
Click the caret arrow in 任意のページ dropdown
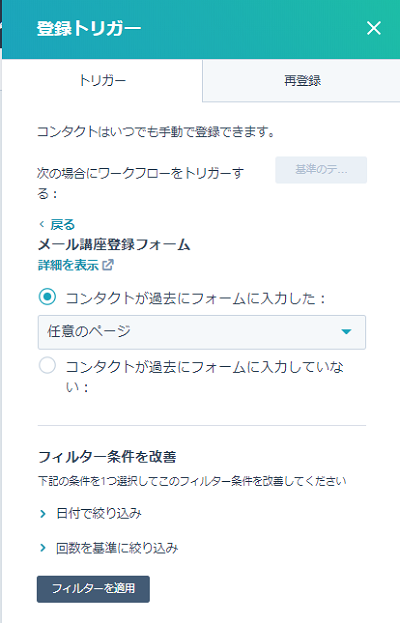[x=346, y=332]
